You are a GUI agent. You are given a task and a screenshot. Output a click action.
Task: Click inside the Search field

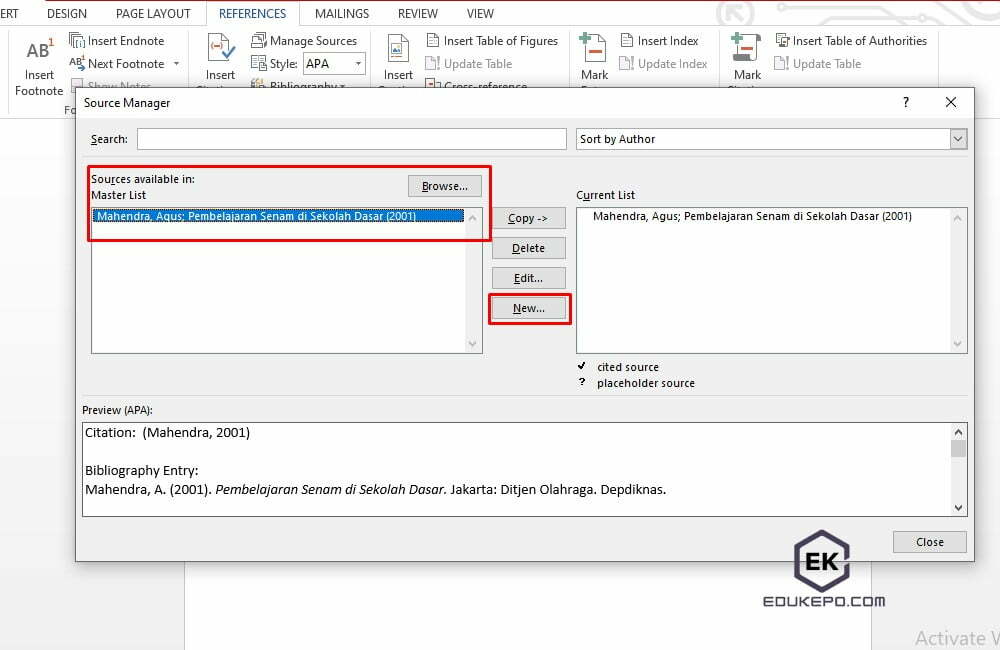350,139
